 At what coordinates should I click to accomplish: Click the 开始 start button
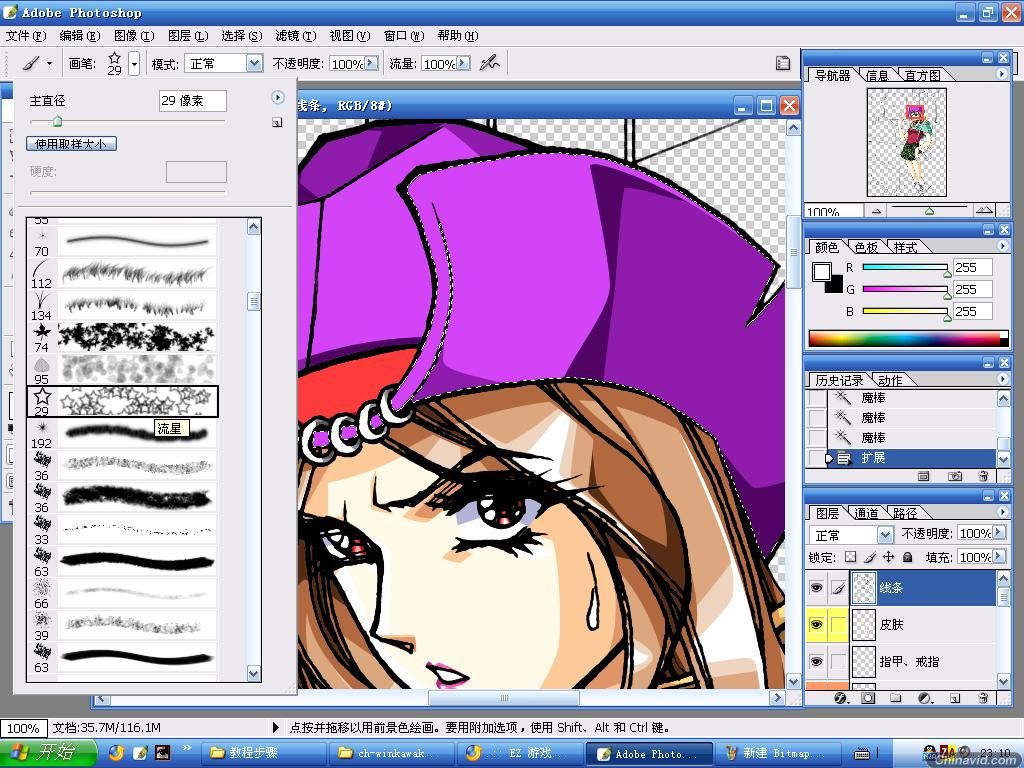click(47, 754)
